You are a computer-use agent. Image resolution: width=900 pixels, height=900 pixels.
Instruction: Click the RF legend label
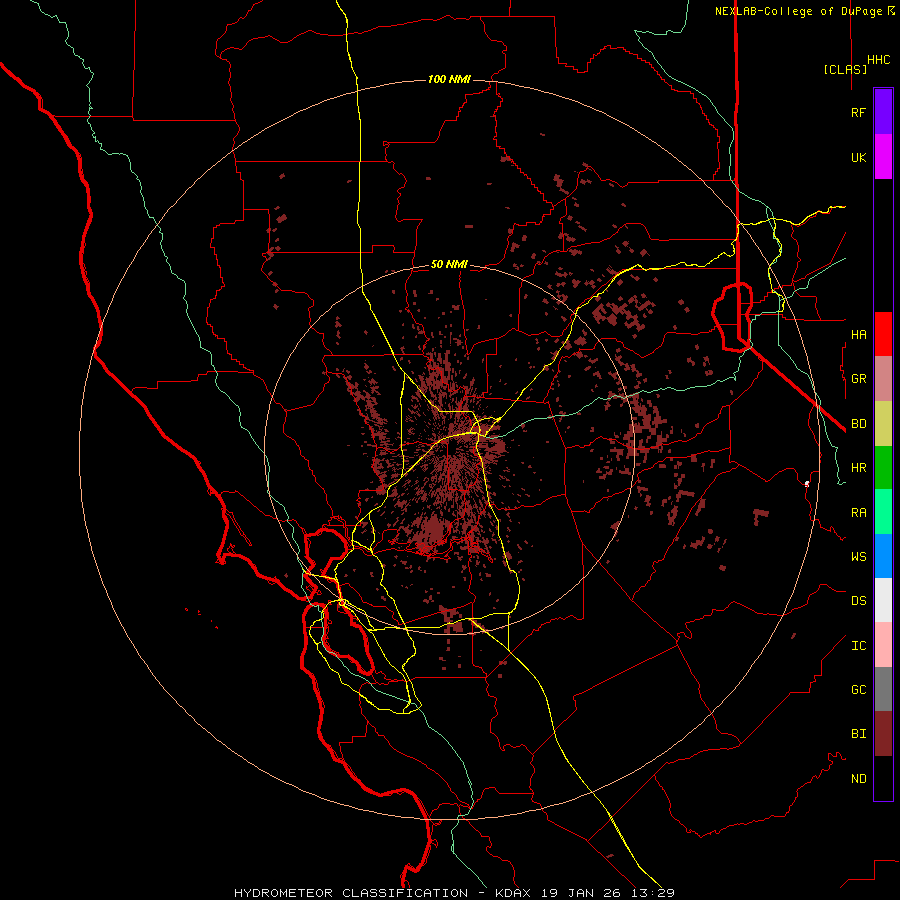pos(858,112)
